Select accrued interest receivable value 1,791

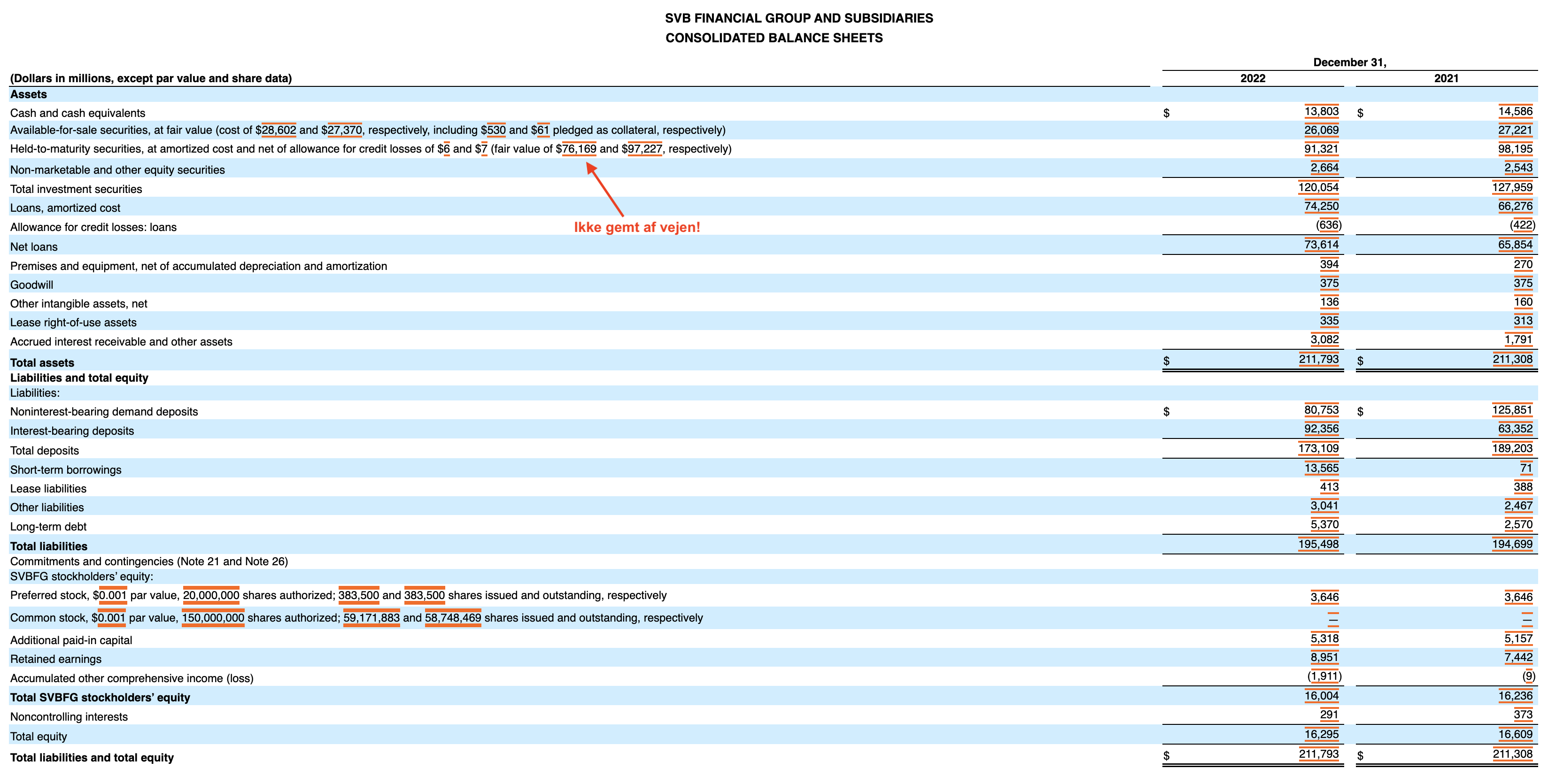point(1518,340)
